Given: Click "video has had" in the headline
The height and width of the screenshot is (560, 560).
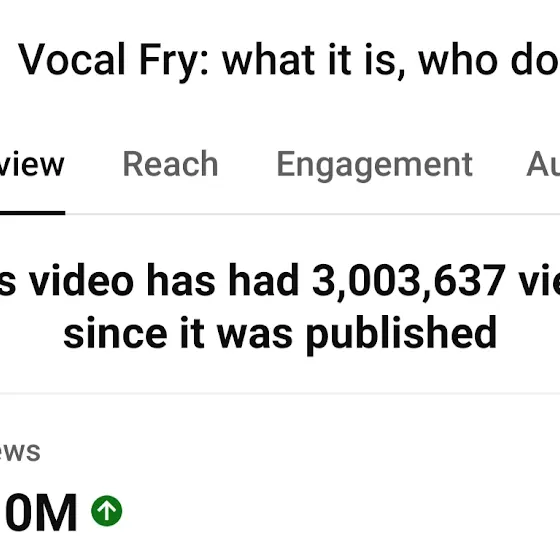Looking at the screenshot, I should (x=164, y=280).
